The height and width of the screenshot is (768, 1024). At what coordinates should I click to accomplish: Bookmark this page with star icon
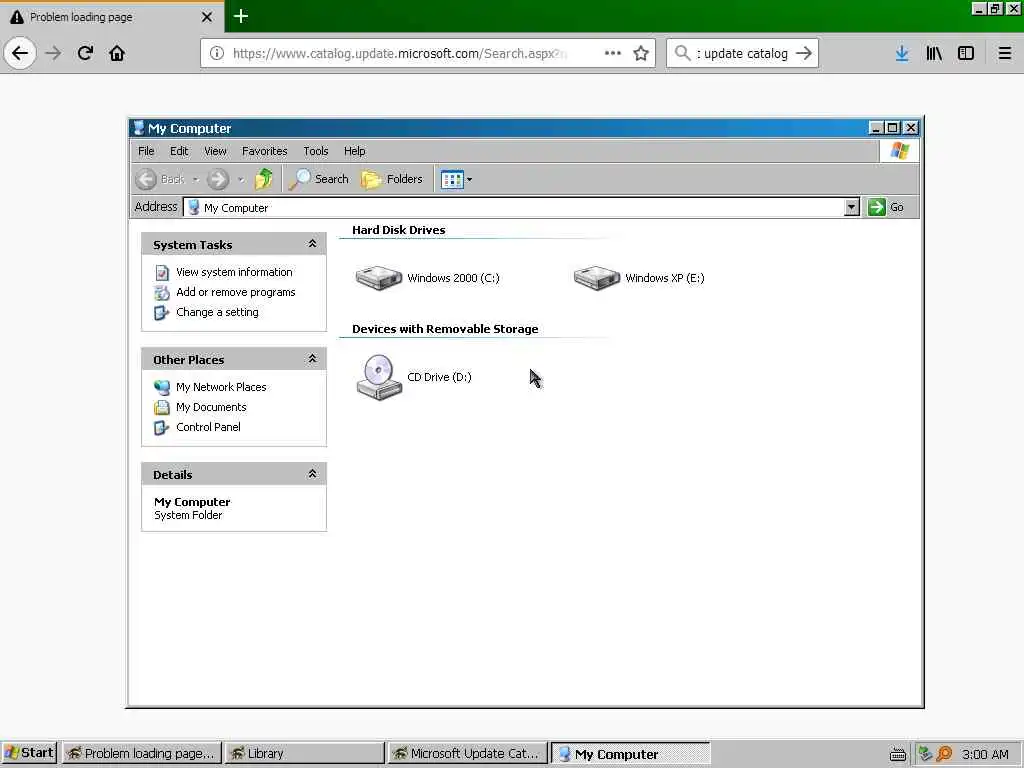point(641,53)
